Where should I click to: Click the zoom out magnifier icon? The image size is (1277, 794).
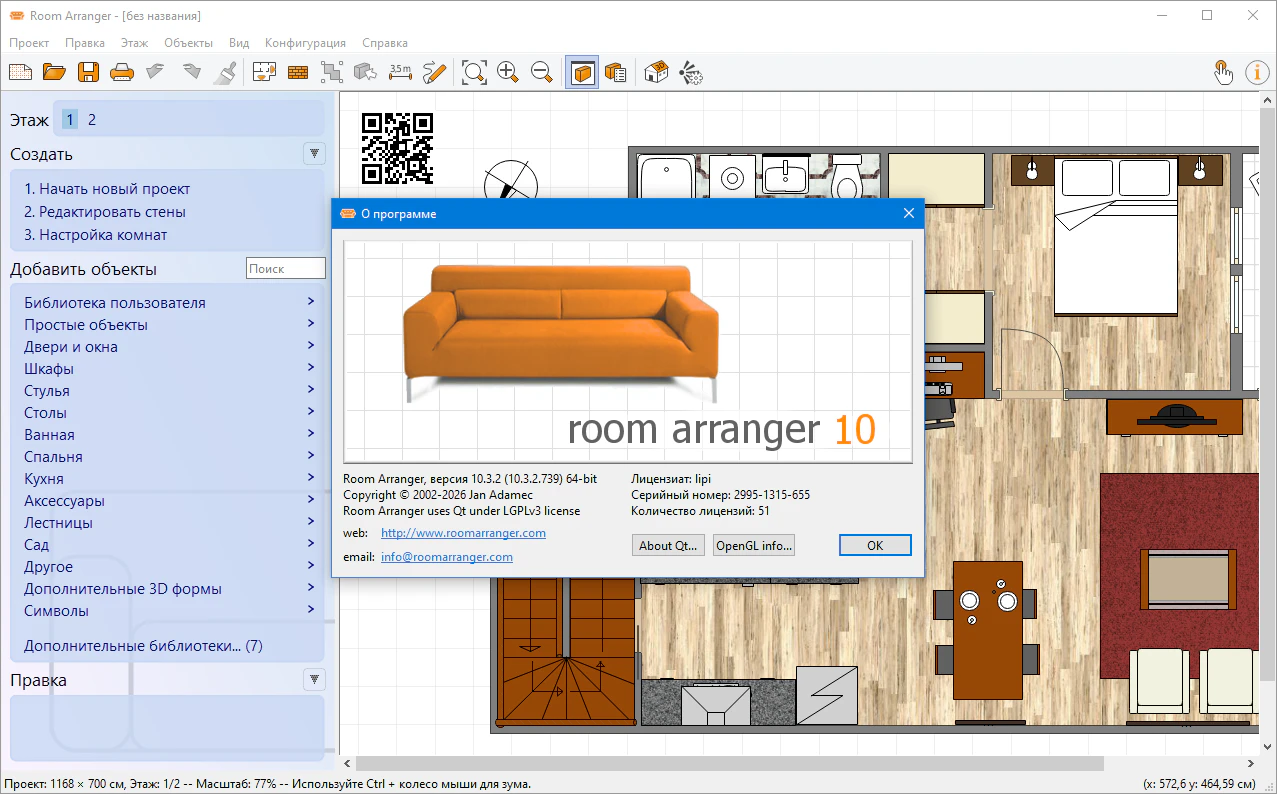[542, 72]
